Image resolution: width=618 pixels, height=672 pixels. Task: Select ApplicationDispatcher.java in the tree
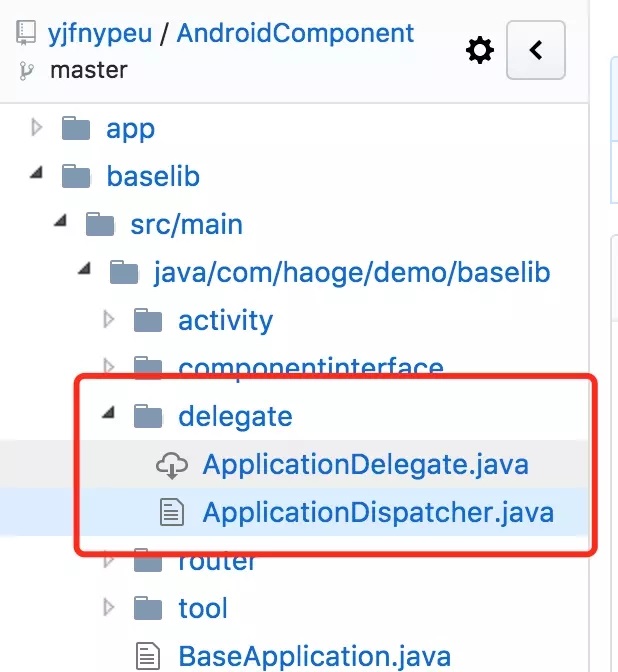pyautogui.click(x=378, y=513)
